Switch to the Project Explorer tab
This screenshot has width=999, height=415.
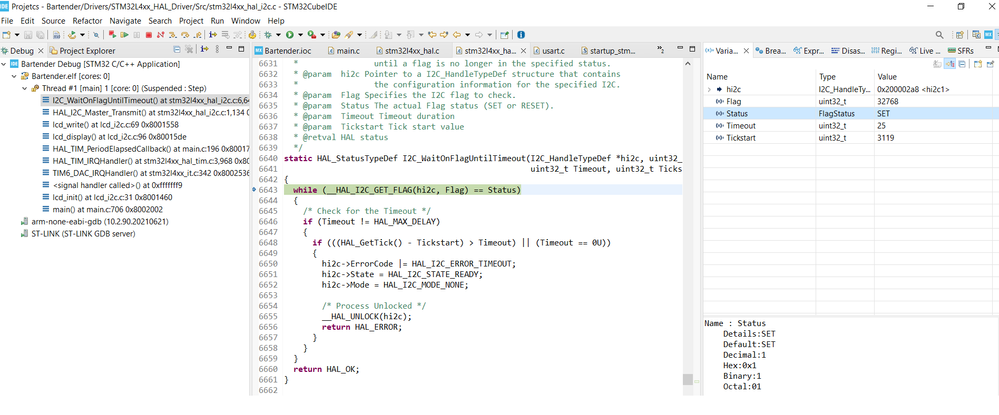click(82, 50)
